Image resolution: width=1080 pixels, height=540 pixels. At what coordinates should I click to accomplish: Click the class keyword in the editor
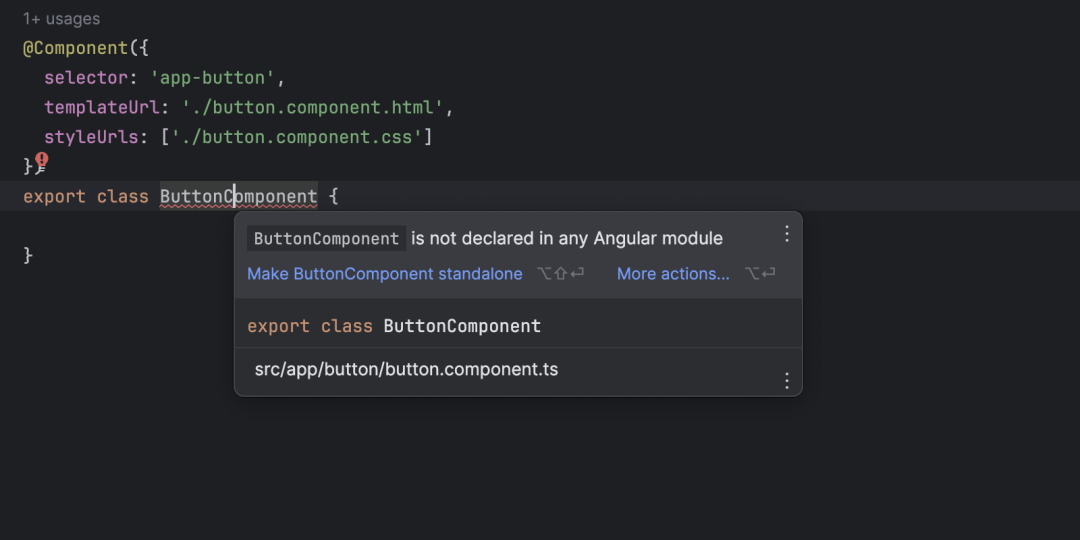[123, 197]
